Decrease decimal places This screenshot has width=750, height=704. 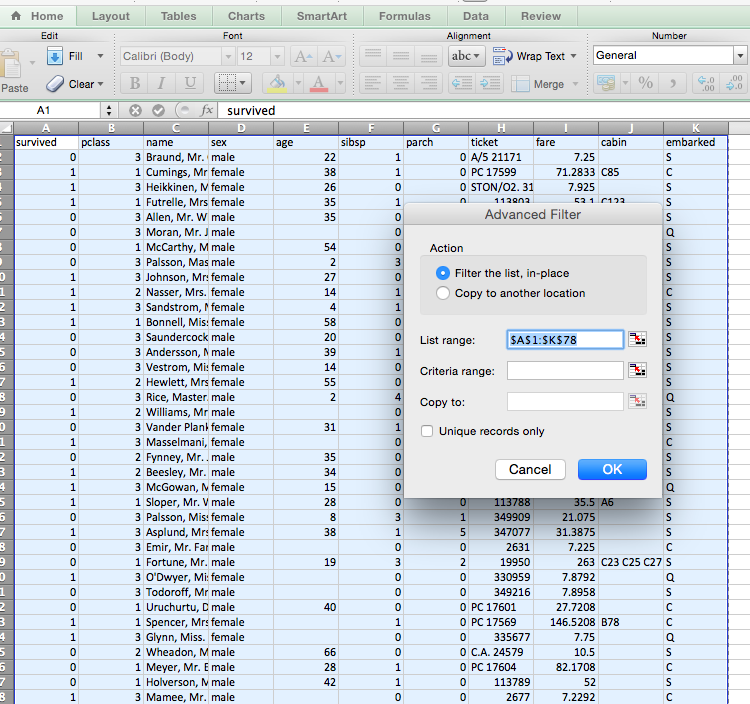tap(734, 84)
